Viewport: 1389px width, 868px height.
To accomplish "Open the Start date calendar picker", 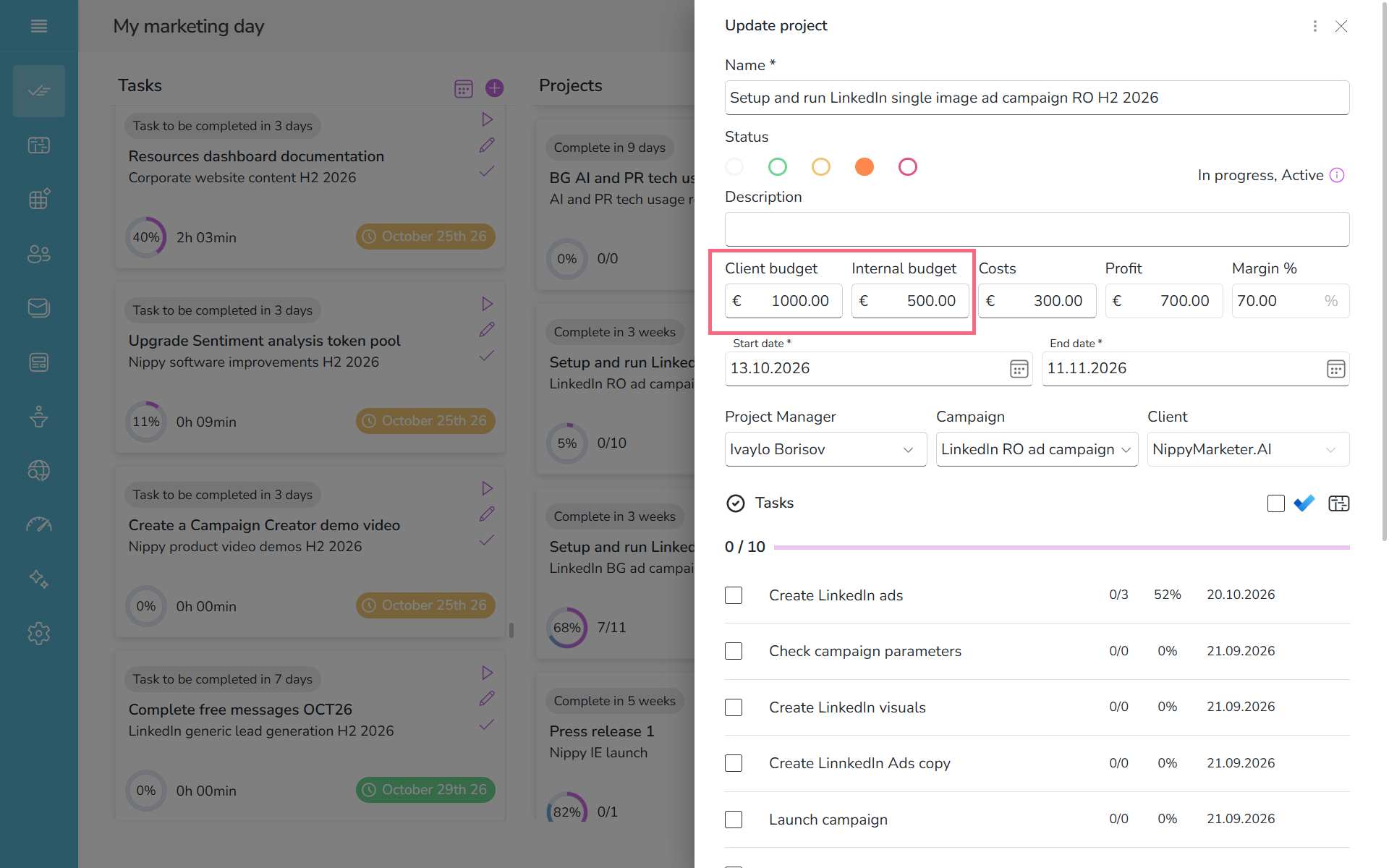I will [x=1019, y=369].
